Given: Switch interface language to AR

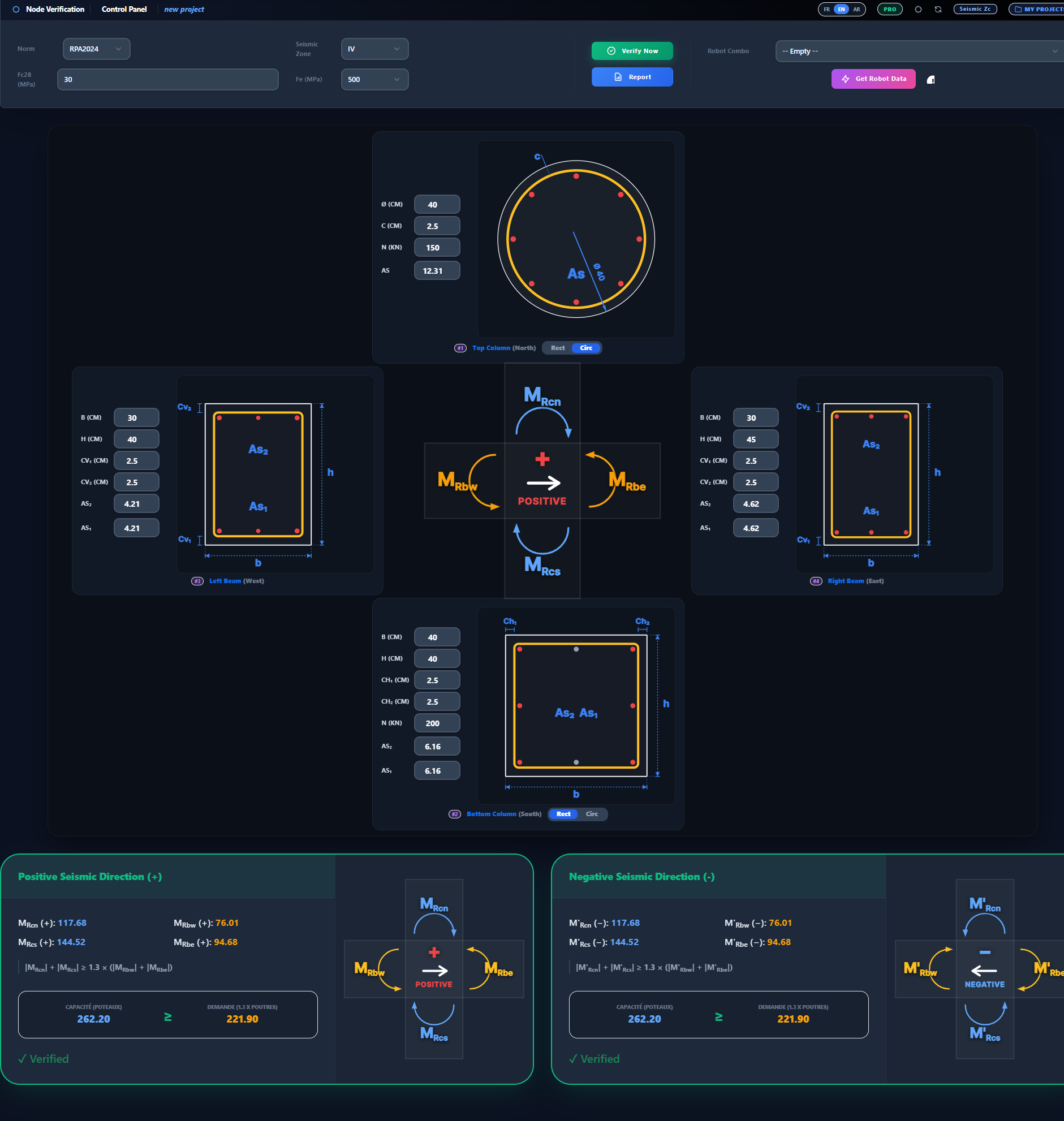Looking at the screenshot, I should 857,9.
